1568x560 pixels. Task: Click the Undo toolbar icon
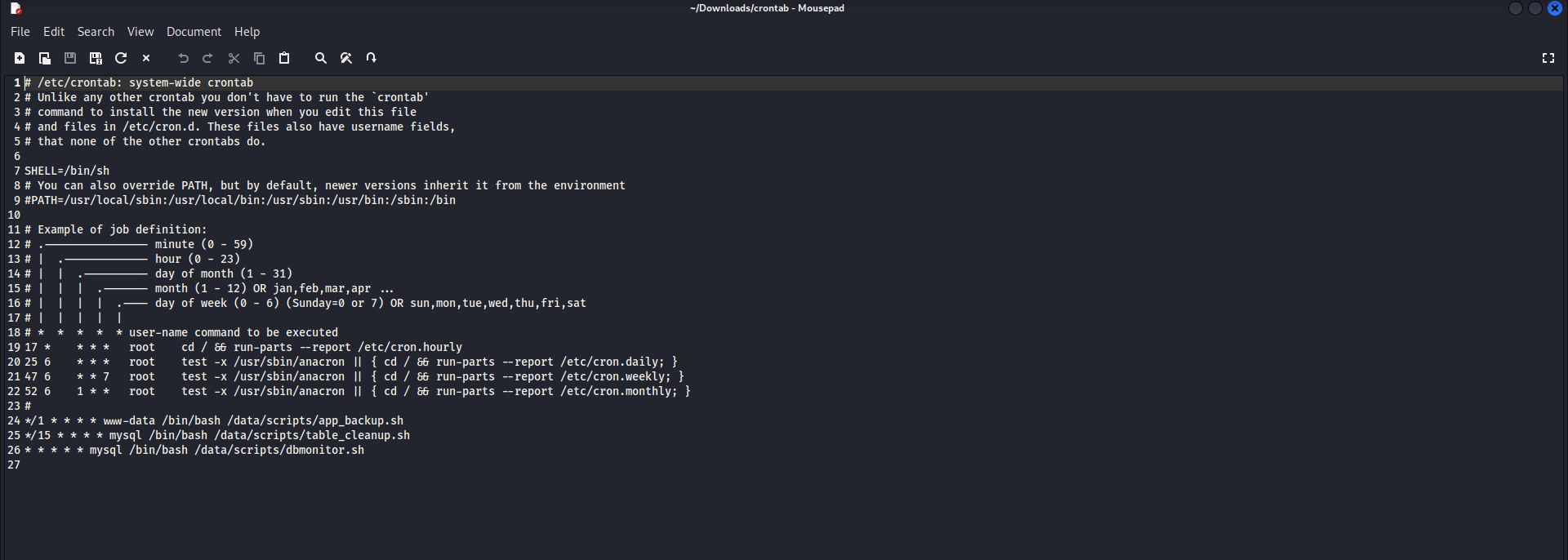tap(183, 58)
